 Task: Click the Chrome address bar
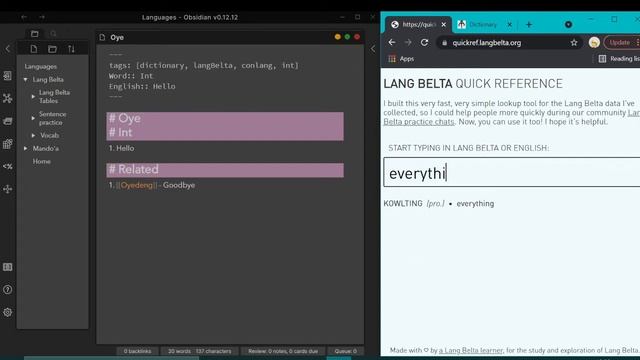tap(510, 42)
